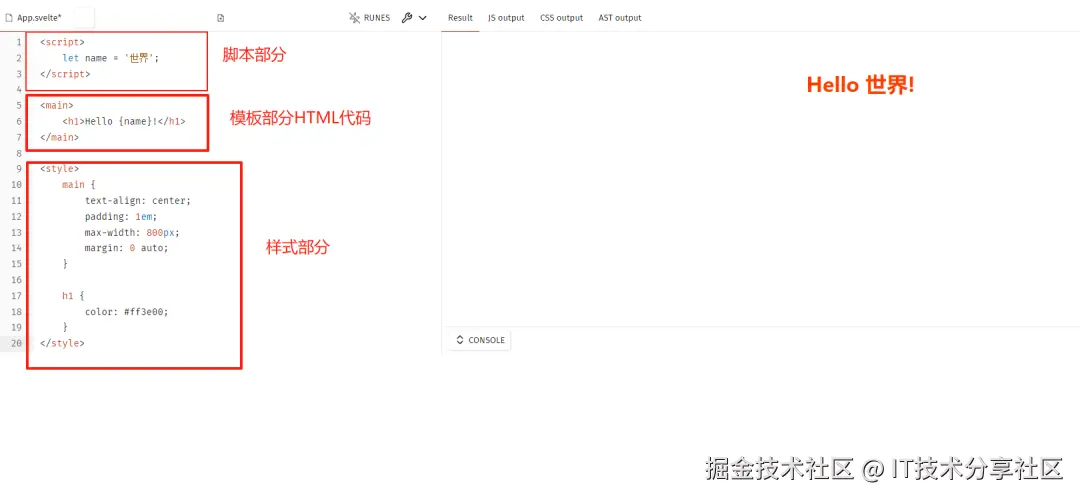Click the closing </main> tag line
Image resolution: width=1080 pixels, height=499 pixels.
(60, 137)
